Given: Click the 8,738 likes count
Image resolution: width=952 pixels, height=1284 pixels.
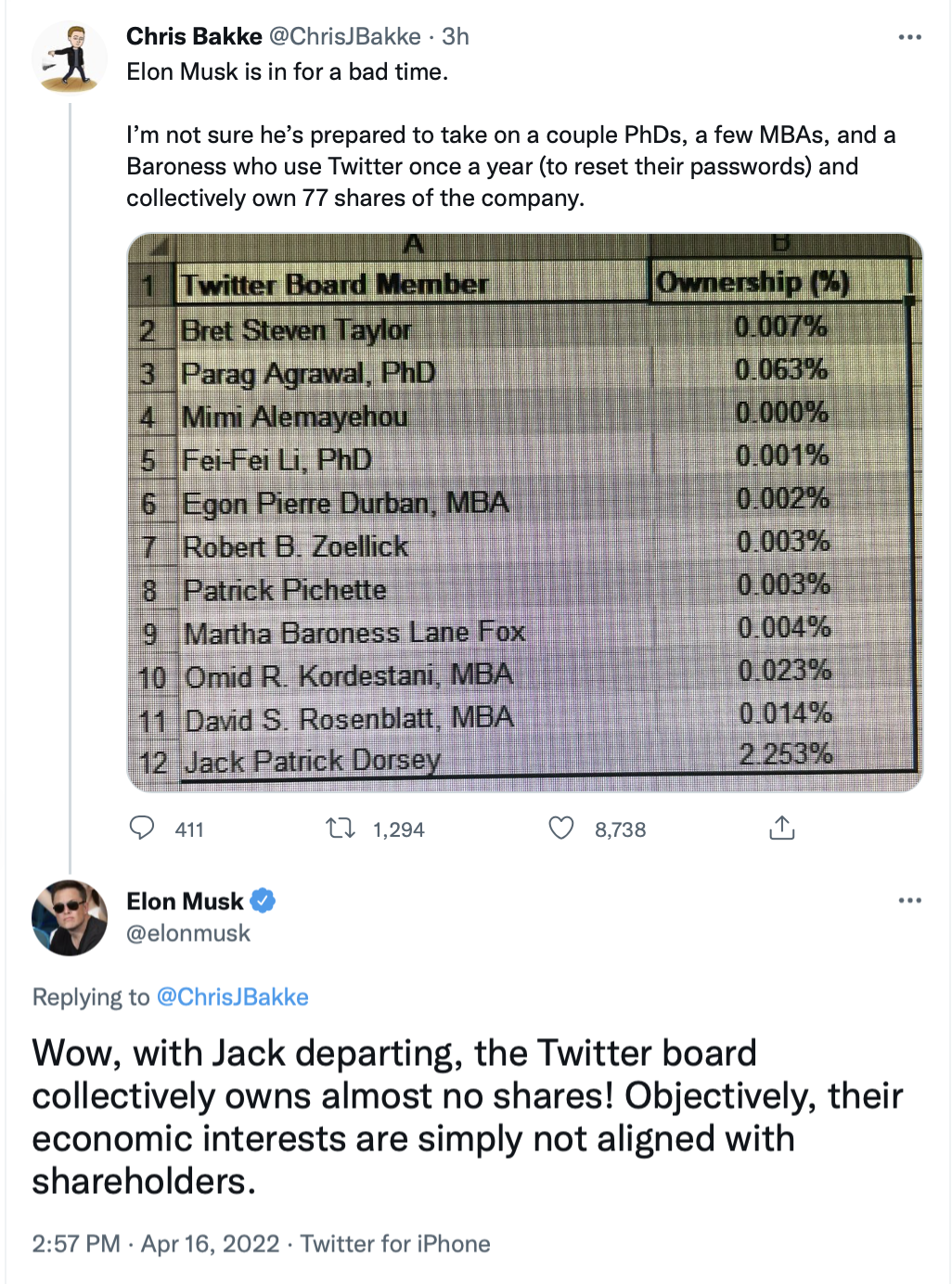Looking at the screenshot, I should [x=621, y=829].
